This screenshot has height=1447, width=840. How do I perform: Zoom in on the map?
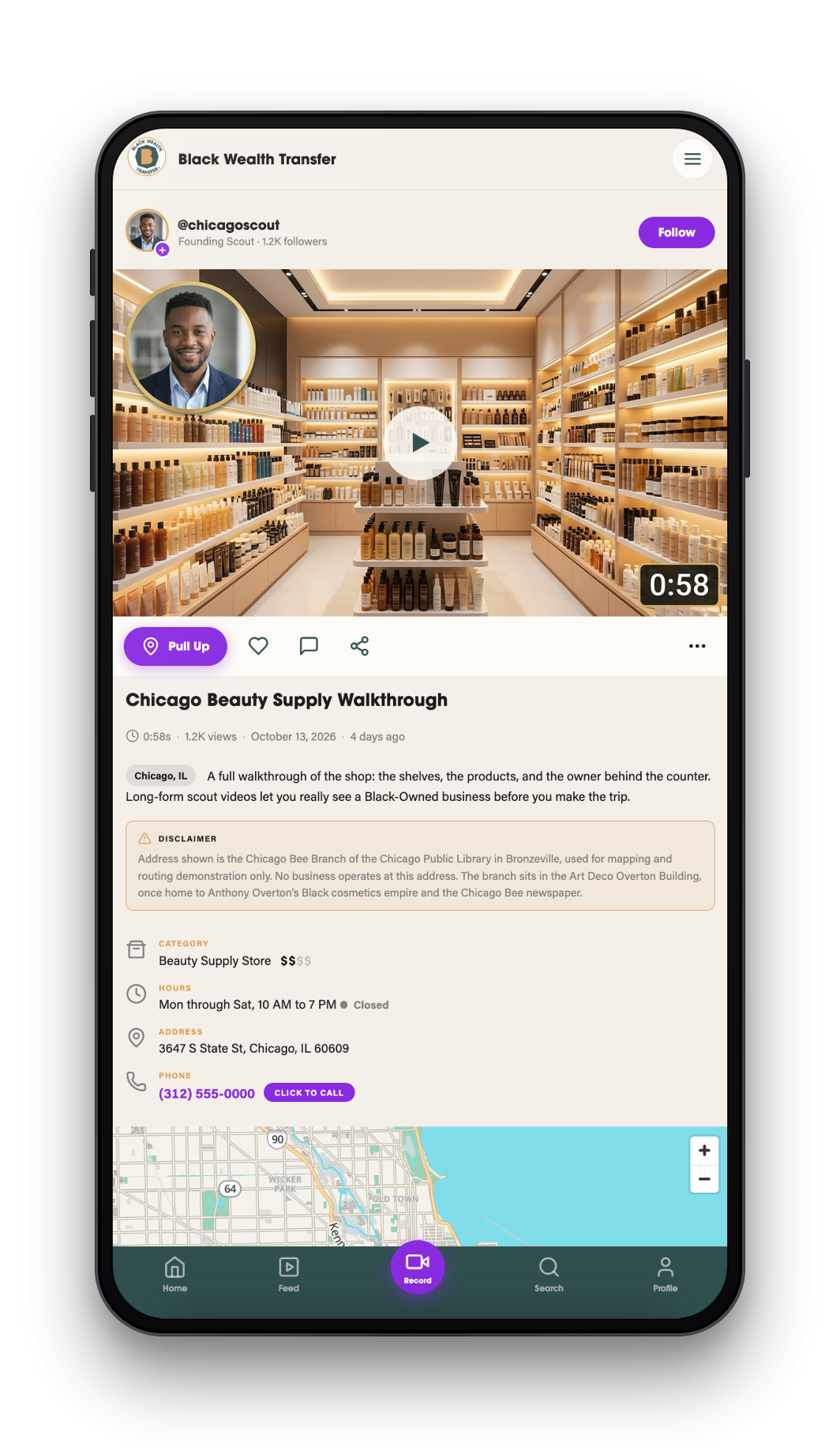[x=704, y=1151]
